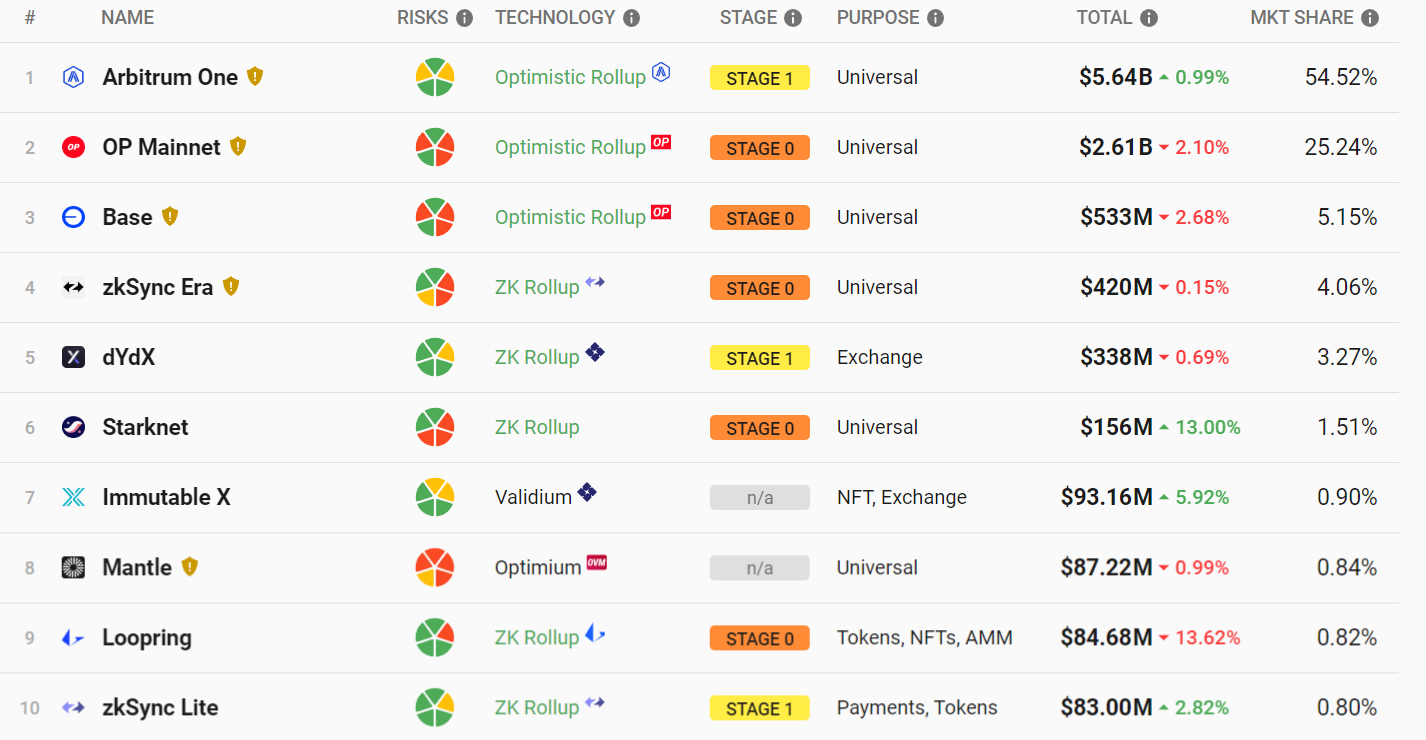Open the Base project link
The height and width of the screenshot is (740, 1426).
(127, 217)
